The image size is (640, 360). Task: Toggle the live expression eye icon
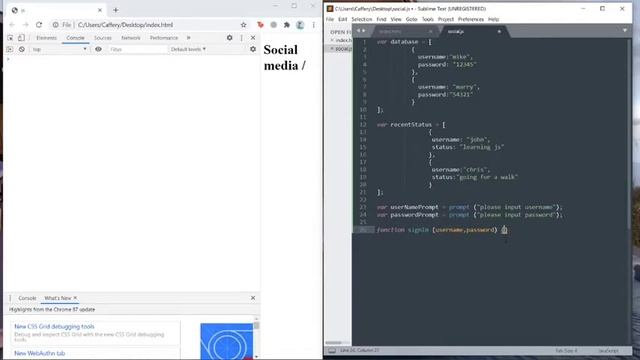98,49
